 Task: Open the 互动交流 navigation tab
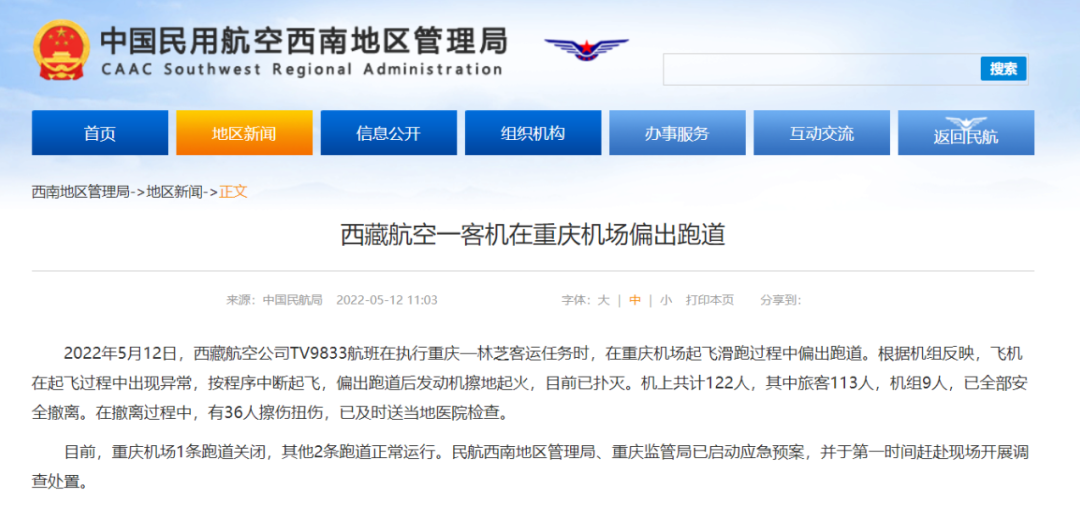pos(821,133)
